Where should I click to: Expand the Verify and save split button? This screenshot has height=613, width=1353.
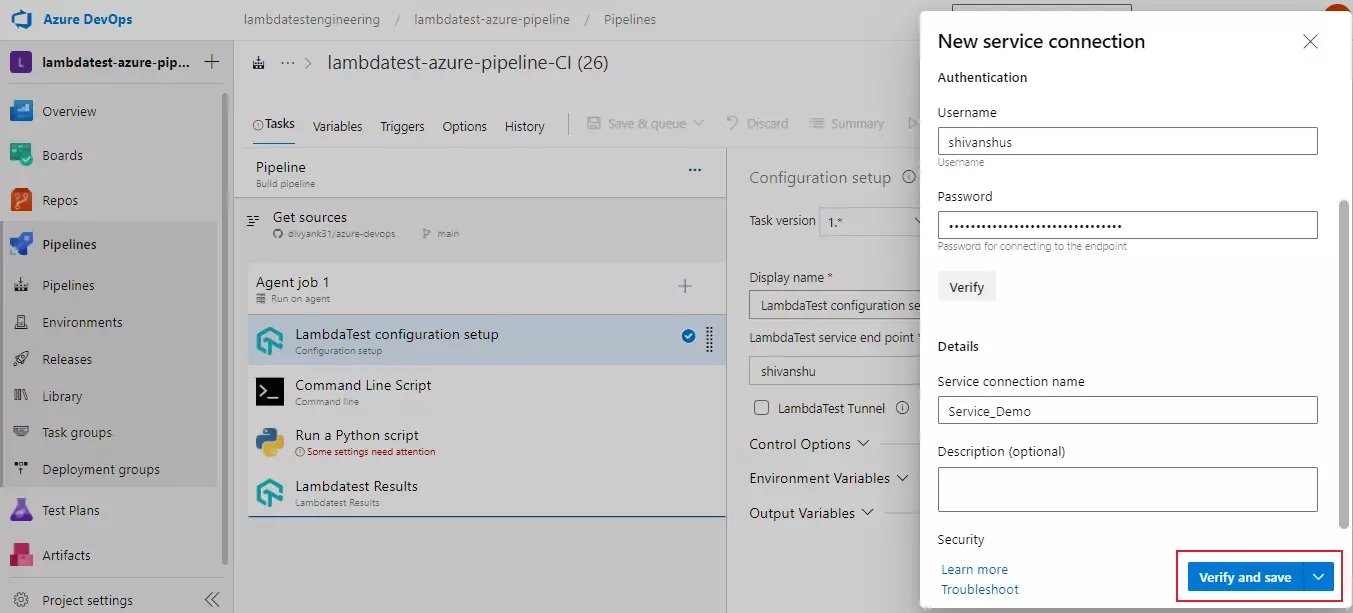[x=1319, y=577]
